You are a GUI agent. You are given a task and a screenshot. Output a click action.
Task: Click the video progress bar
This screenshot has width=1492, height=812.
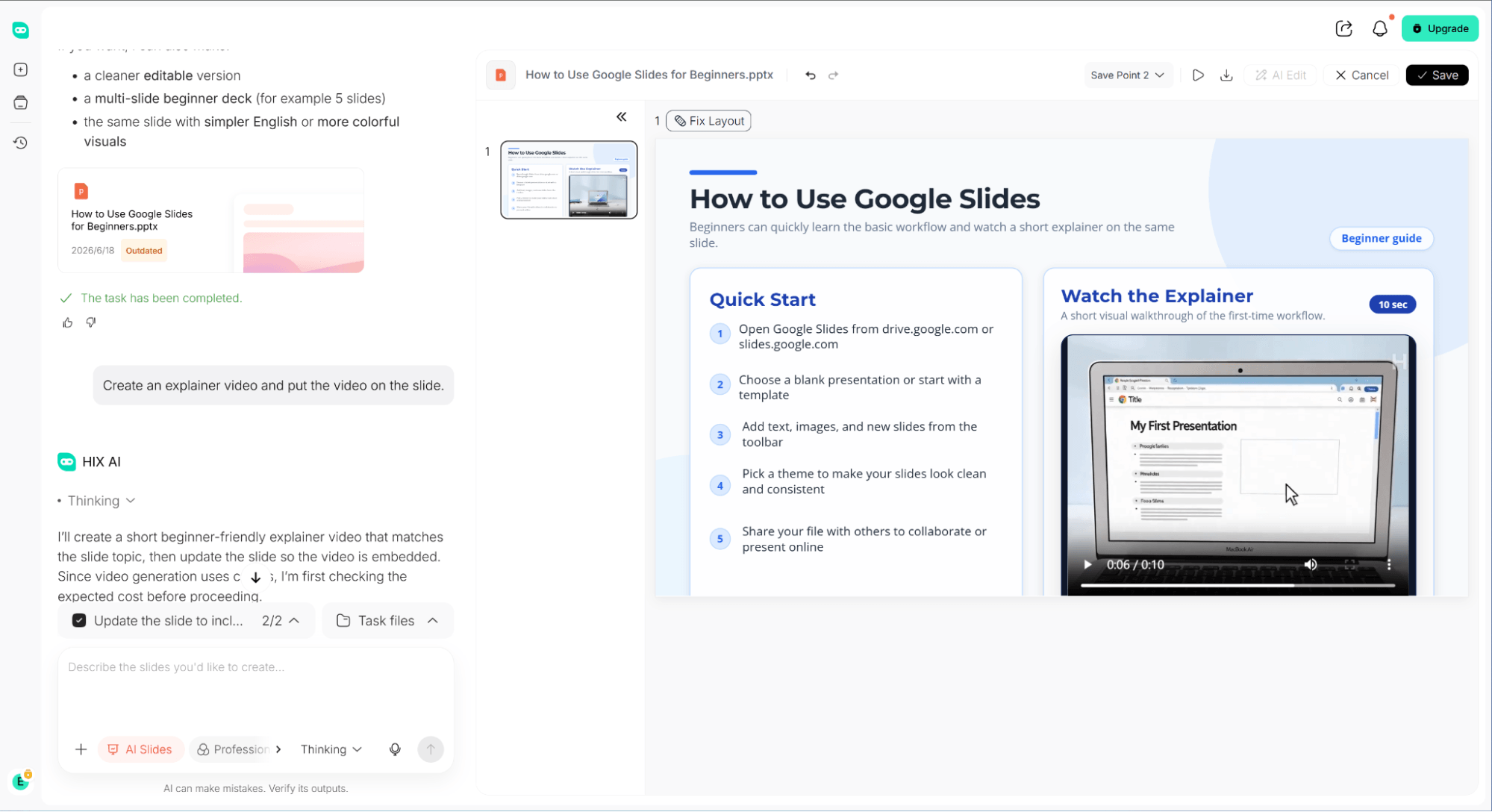(1237, 586)
